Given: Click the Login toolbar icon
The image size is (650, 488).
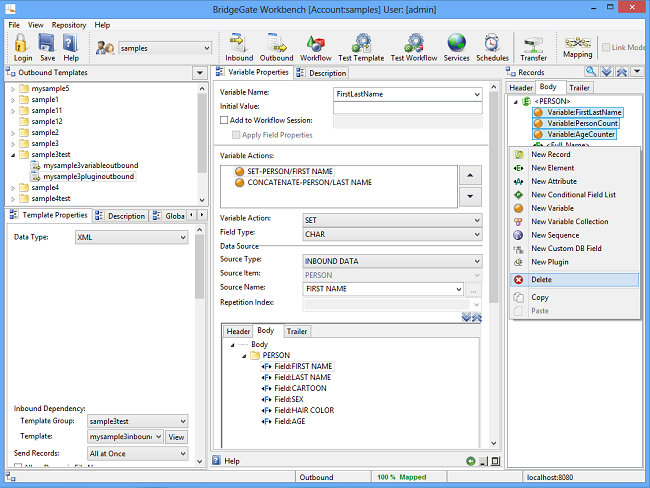Looking at the screenshot, I should click(x=22, y=47).
